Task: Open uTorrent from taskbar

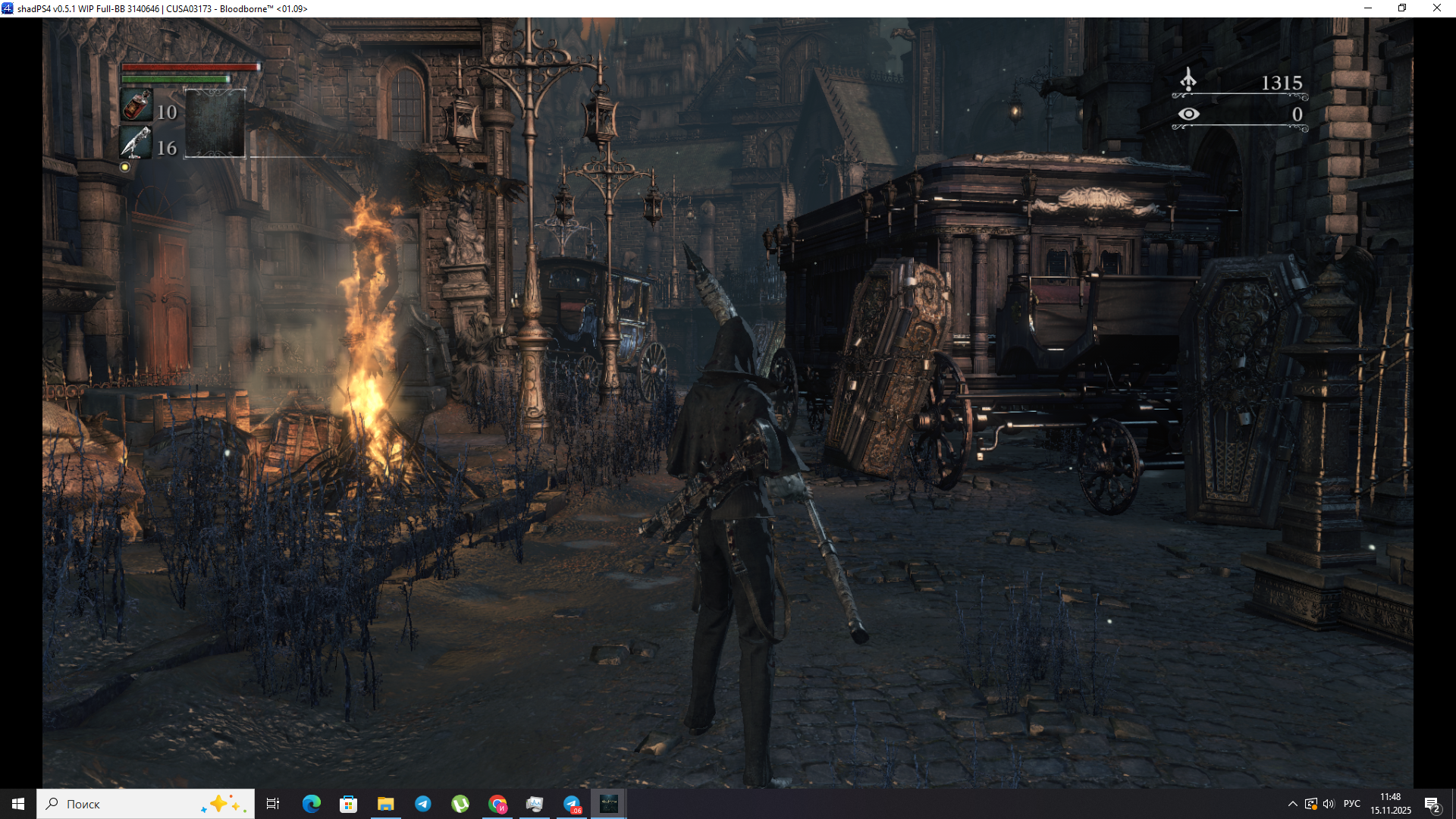Action: 460,804
